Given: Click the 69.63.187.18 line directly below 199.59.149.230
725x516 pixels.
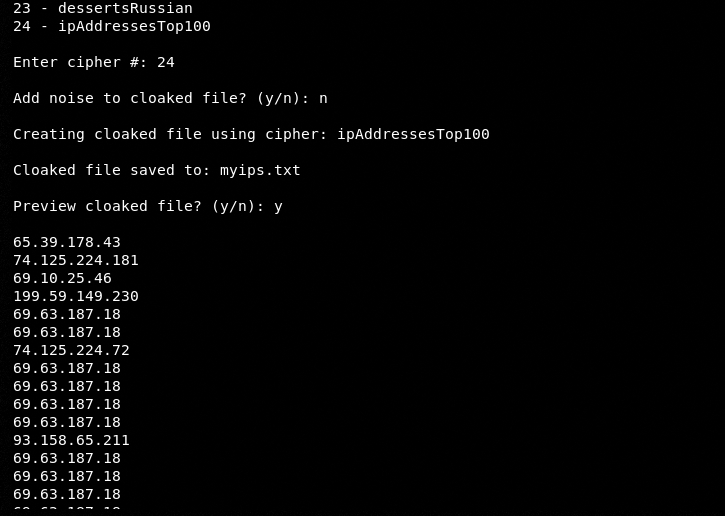Looking at the screenshot, I should tap(66, 314).
